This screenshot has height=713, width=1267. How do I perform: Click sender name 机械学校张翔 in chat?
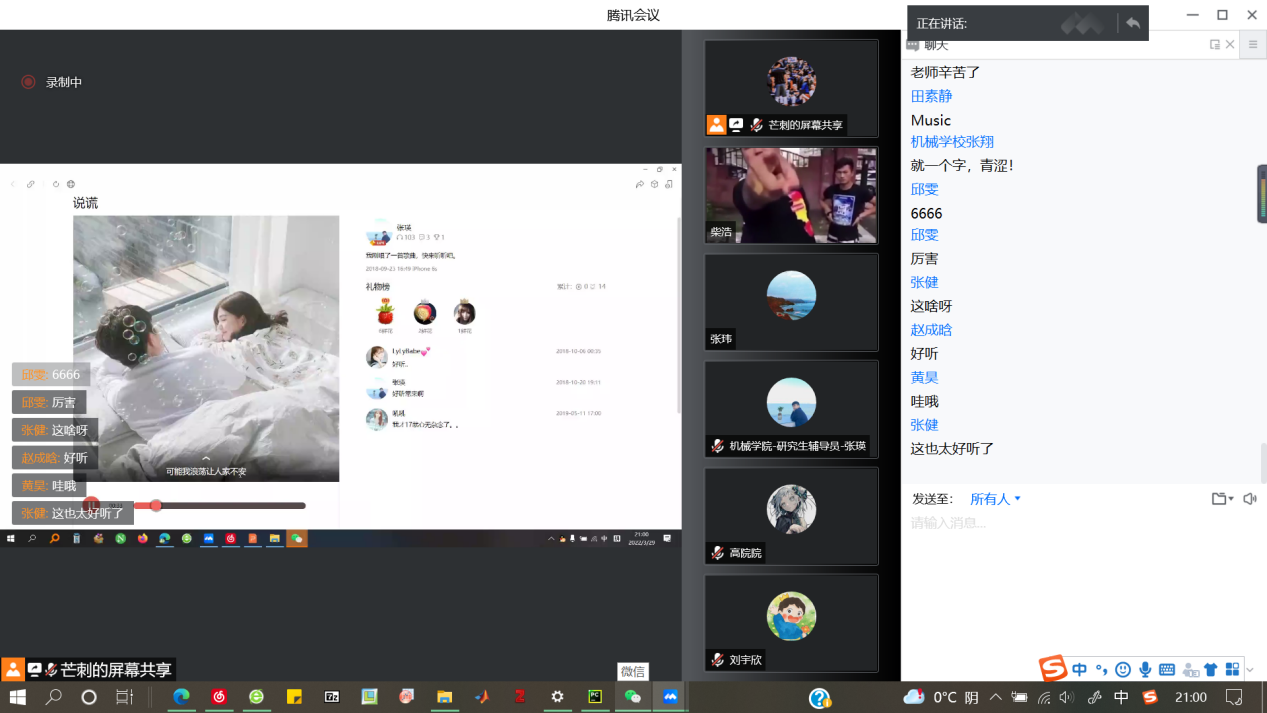coord(952,142)
